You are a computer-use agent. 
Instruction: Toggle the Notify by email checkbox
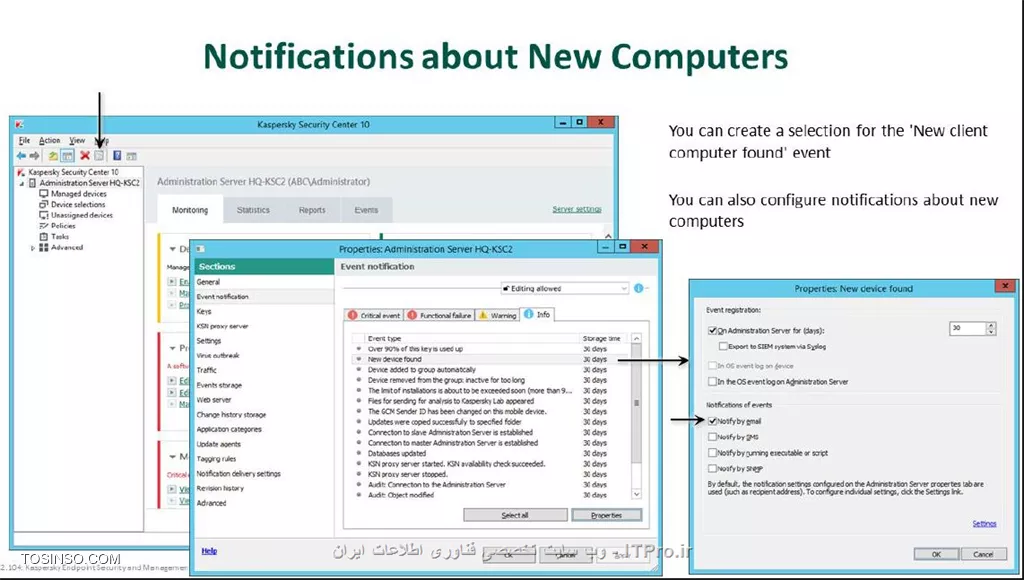click(712, 421)
